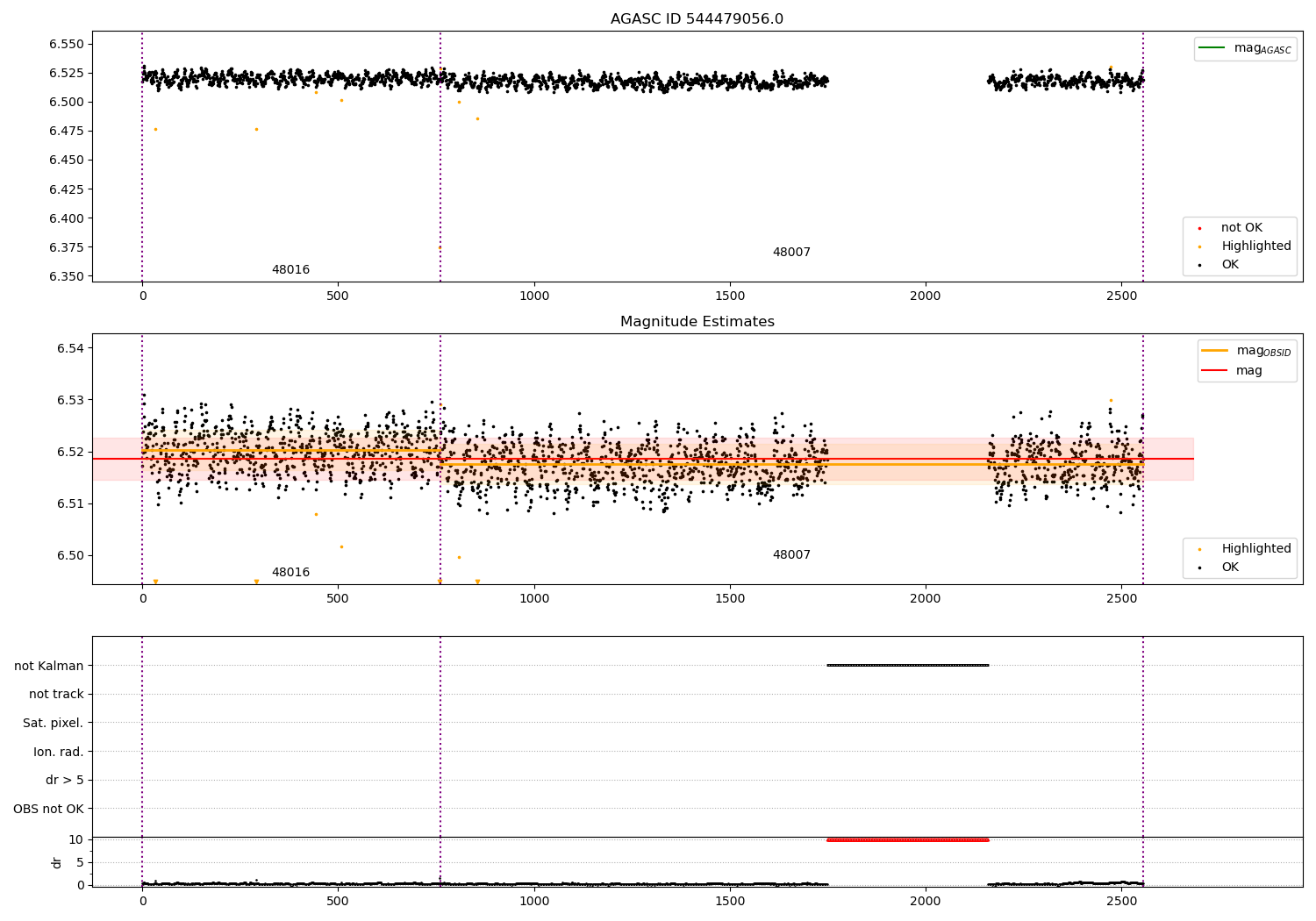The image size is (1316, 921).
Task: Click the black 'not Kalman' flag bar
Action: coord(908,666)
